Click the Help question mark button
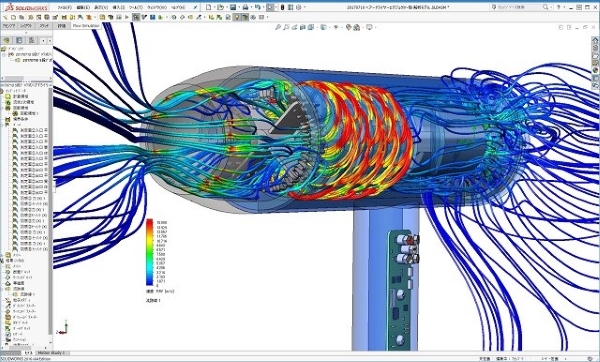600x362 pixels. 559,7
